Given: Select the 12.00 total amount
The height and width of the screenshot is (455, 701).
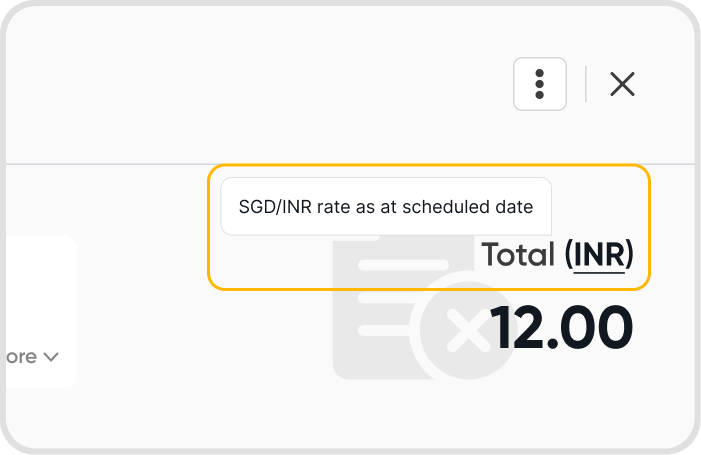Looking at the screenshot, I should point(561,327).
